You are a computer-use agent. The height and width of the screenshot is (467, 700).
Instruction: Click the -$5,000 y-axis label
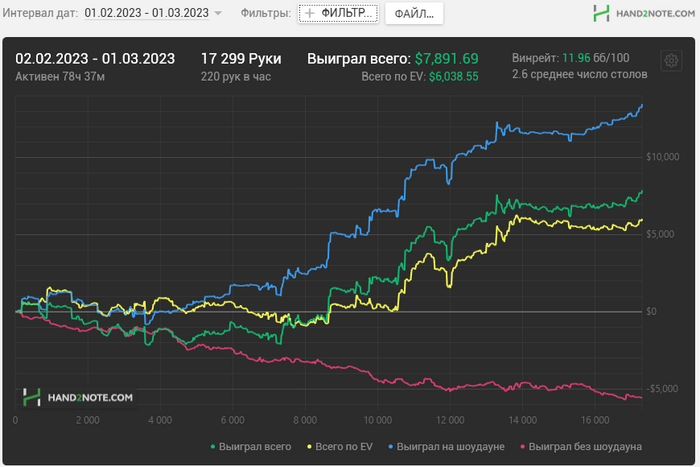(662, 388)
